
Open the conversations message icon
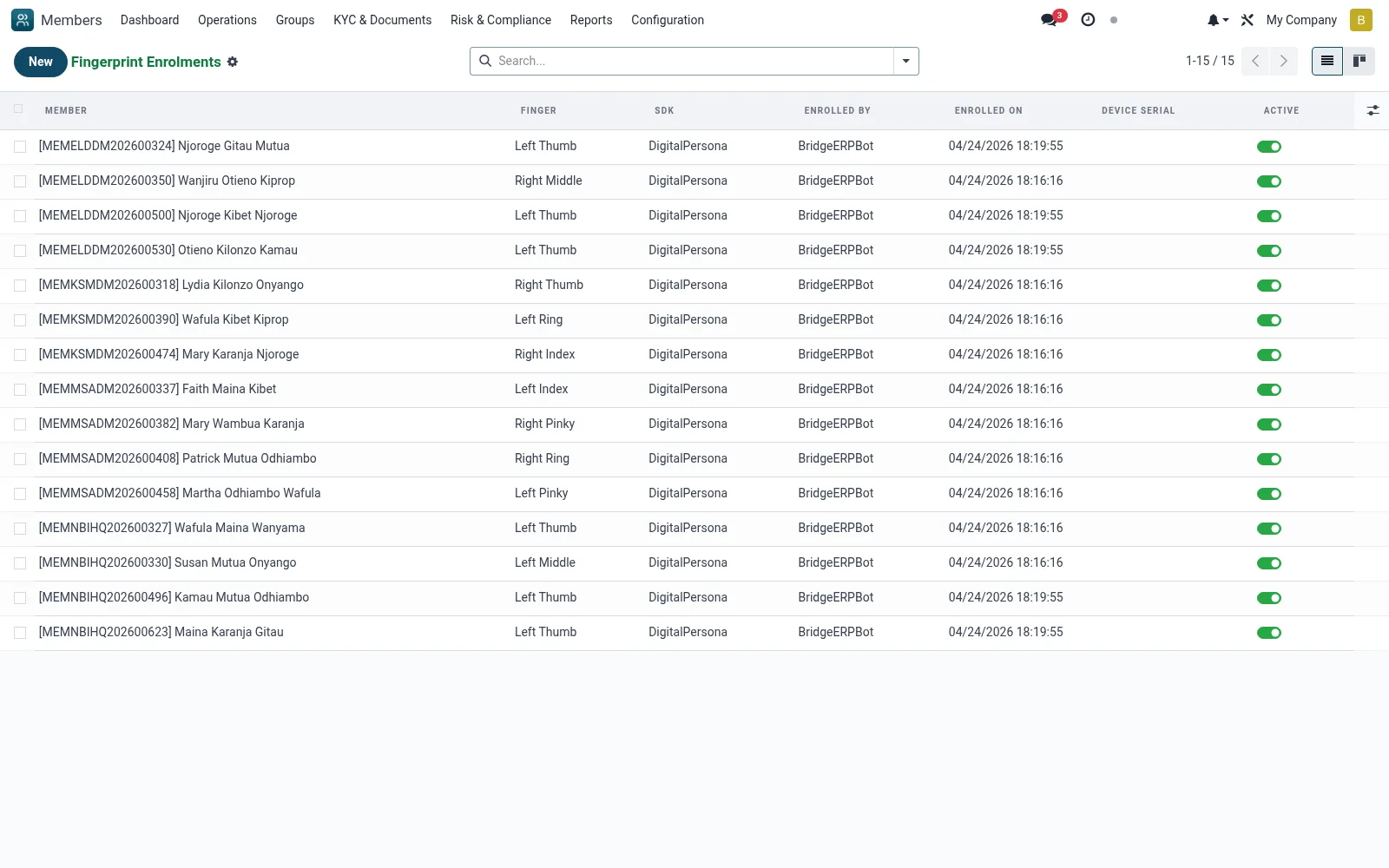pyautogui.click(x=1049, y=20)
